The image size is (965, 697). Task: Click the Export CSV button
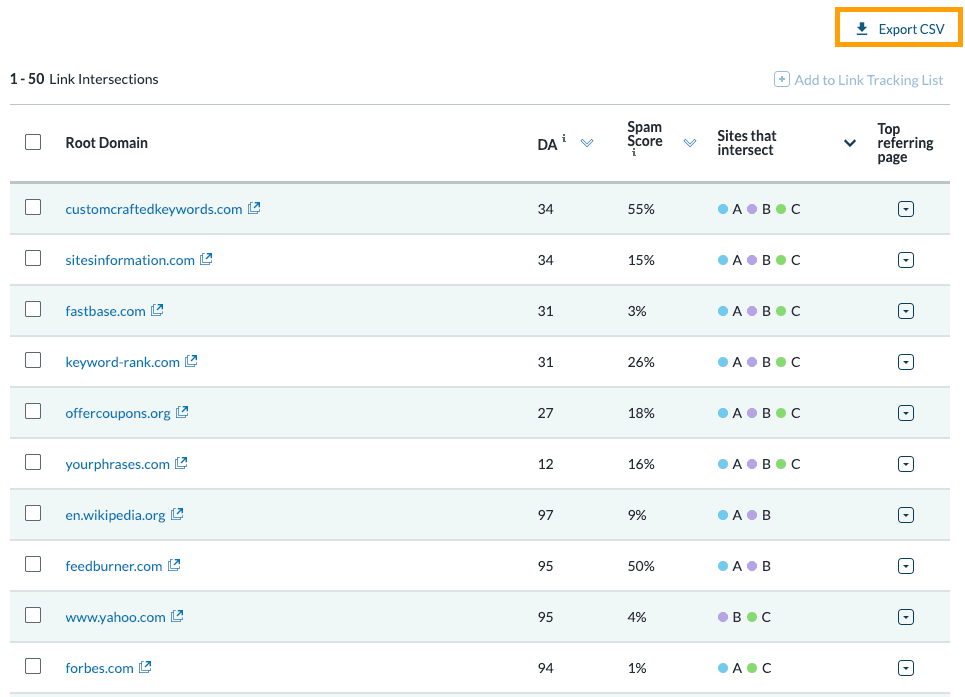click(898, 27)
